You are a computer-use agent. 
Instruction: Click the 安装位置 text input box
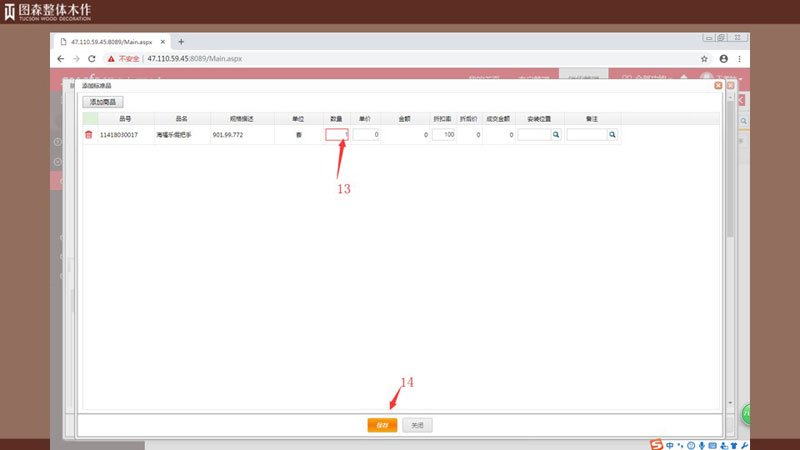(533, 134)
